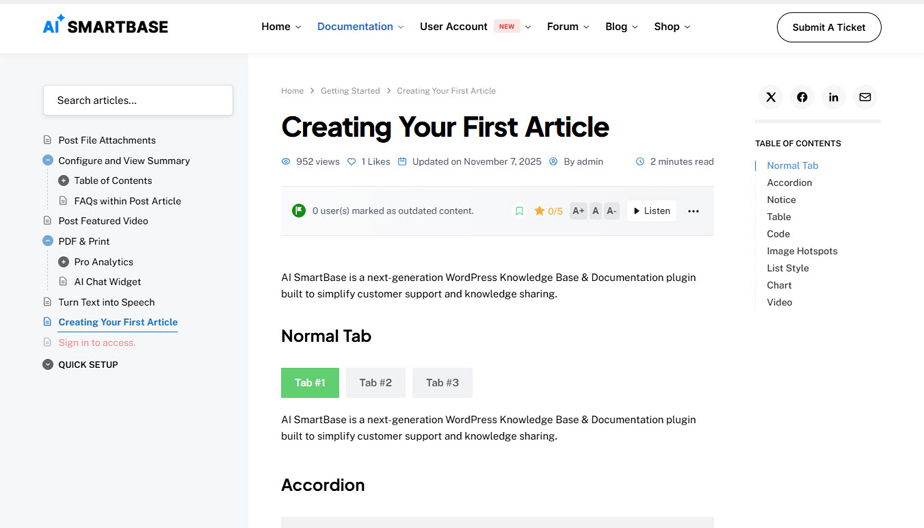924x528 pixels.
Task: Share the article on Facebook
Action: pos(802,97)
